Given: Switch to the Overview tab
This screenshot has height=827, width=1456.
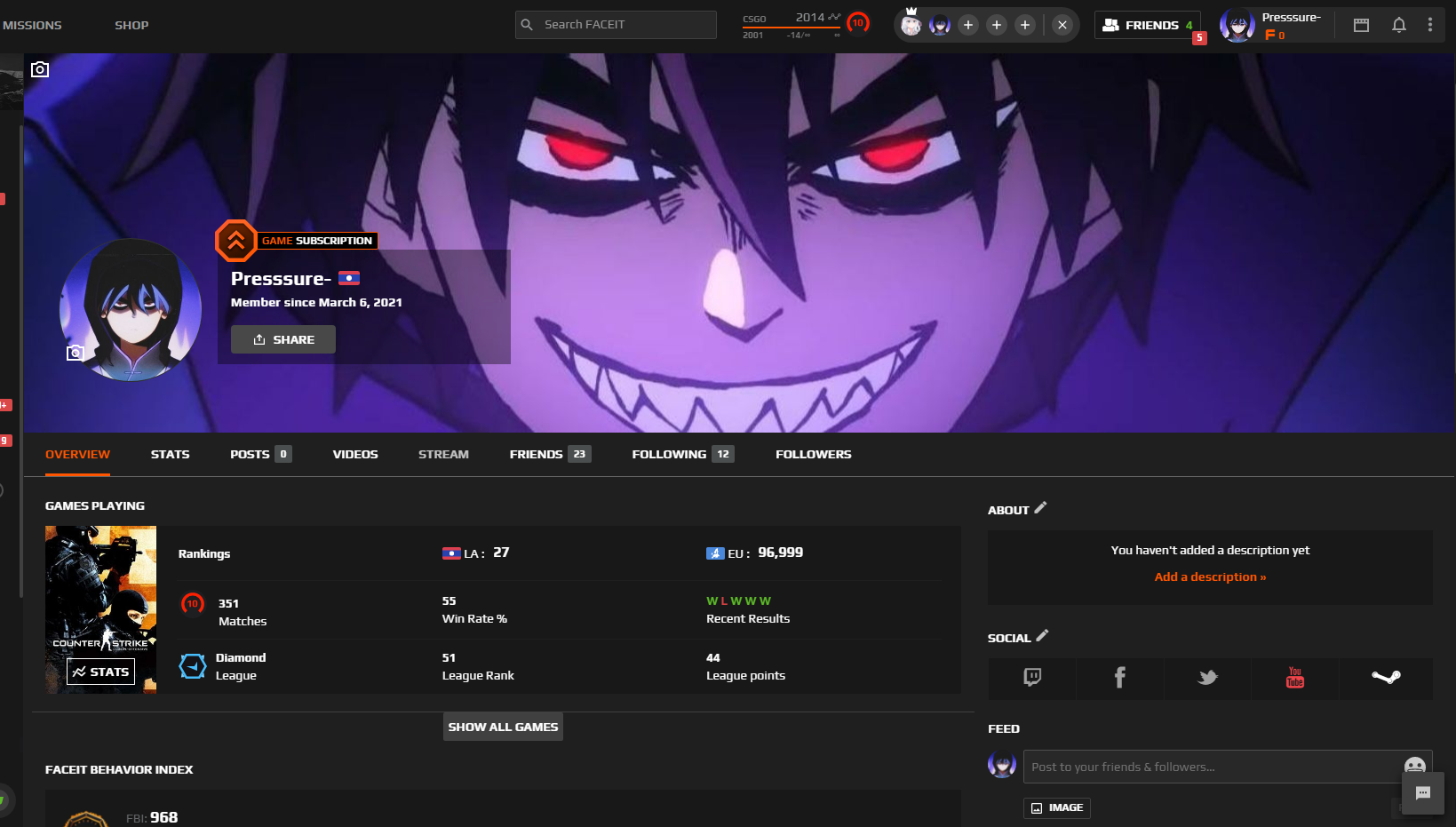Looking at the screenshot, I should (78, 454).
